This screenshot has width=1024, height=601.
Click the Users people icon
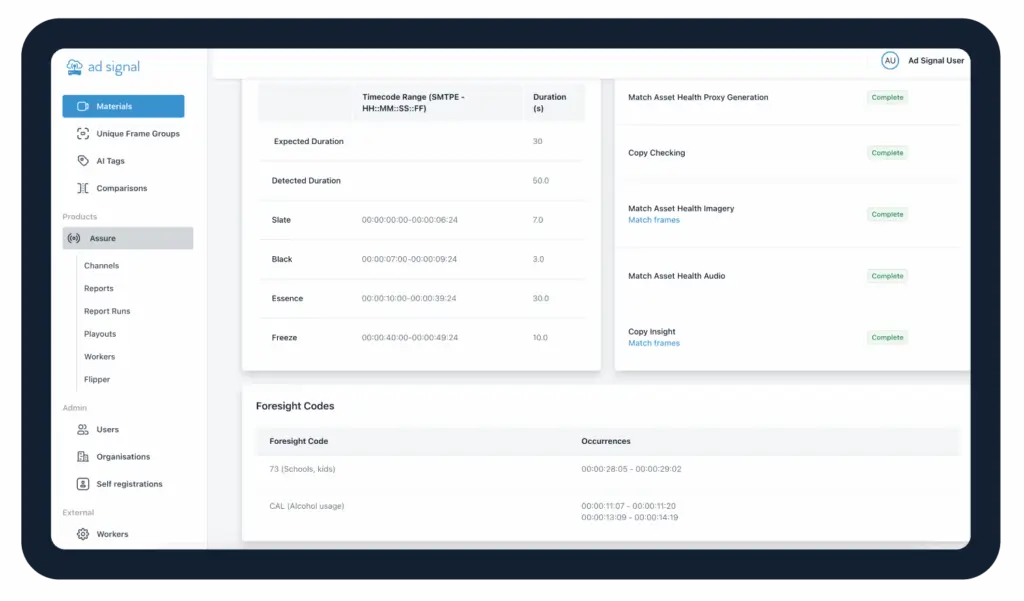(x=83, y=429)
